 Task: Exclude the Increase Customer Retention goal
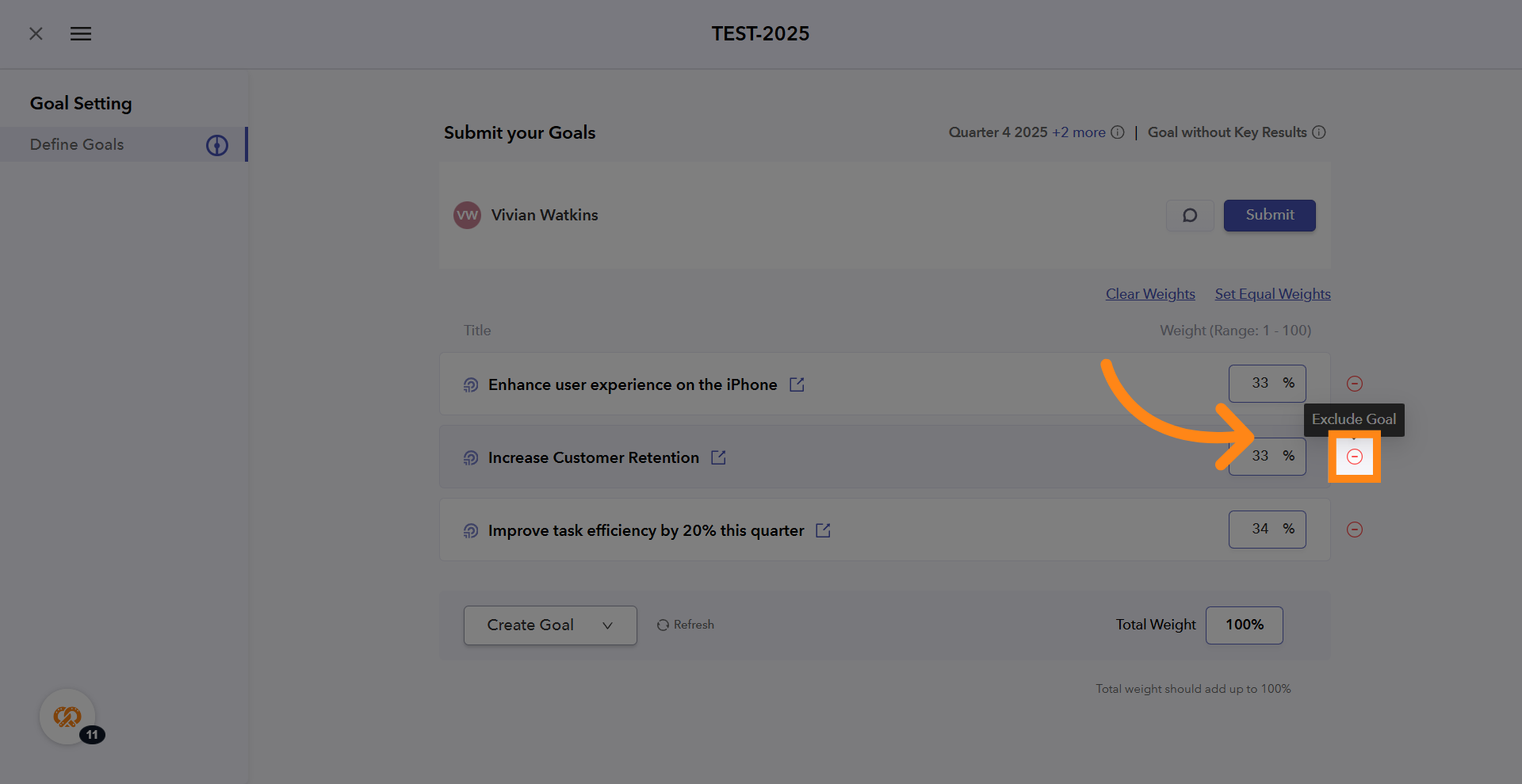[x=1355, y=457]
